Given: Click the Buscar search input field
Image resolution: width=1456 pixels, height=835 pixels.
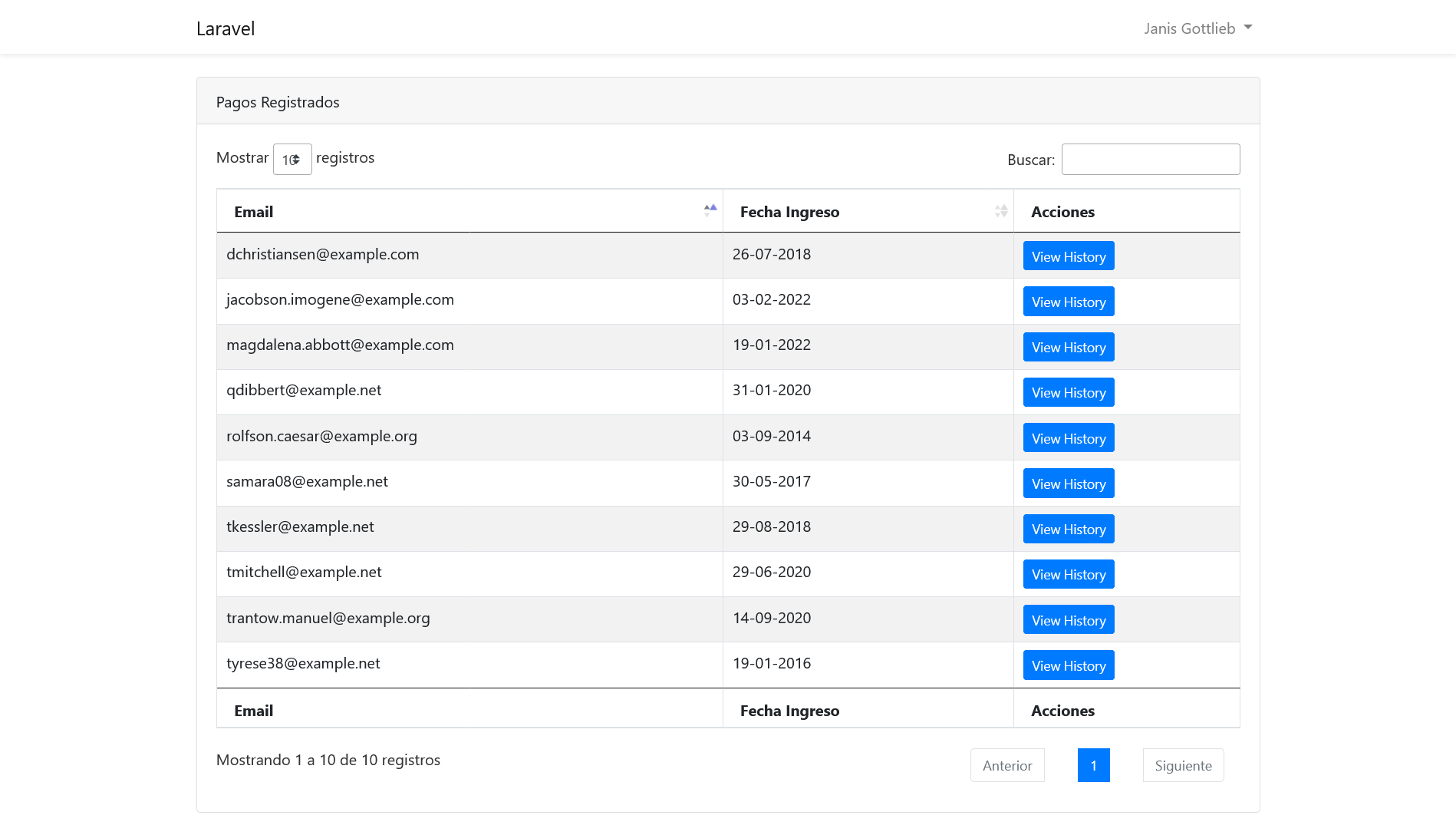Looking at the screenshot, I should 1150,159.
